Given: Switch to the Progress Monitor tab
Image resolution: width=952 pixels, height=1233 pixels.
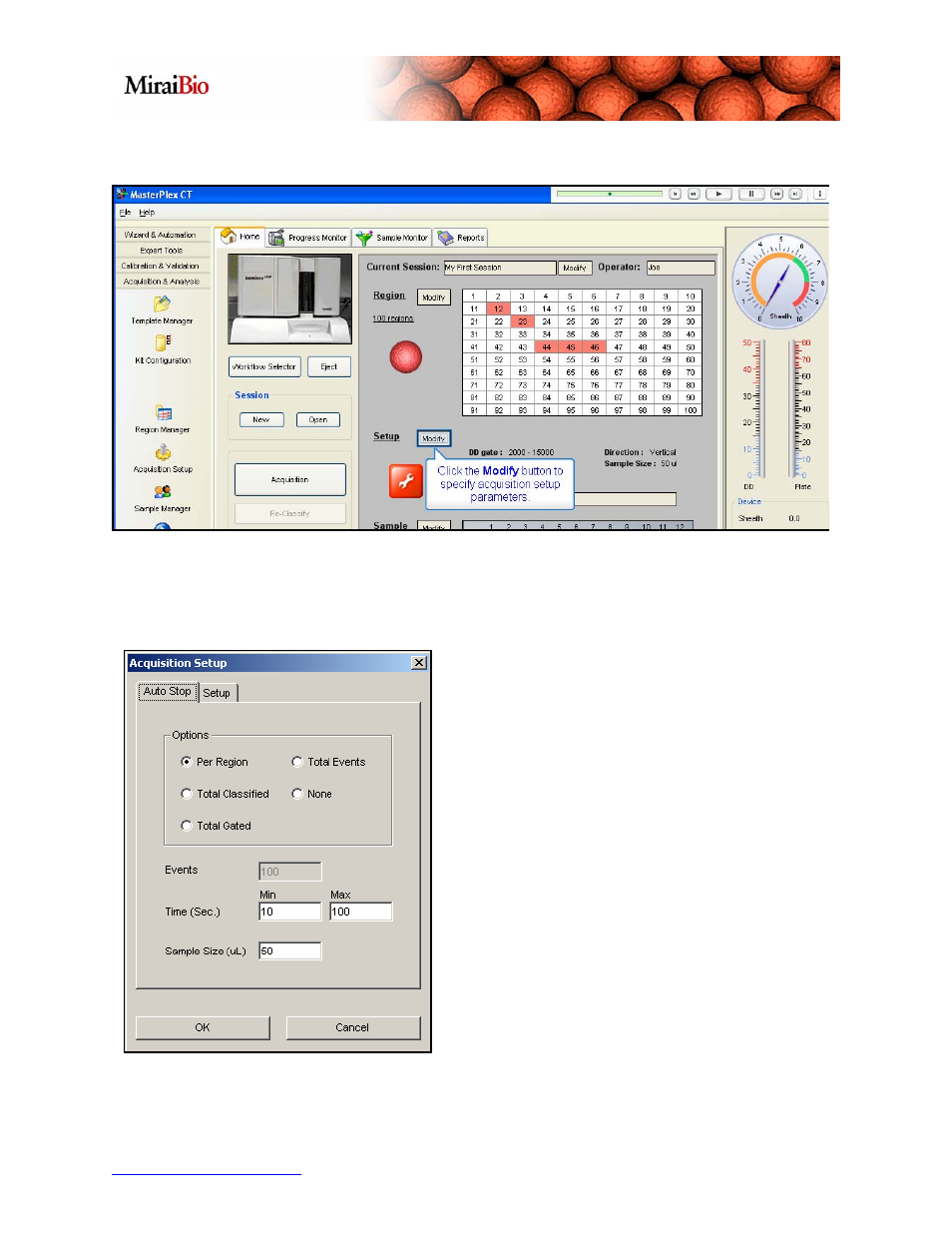Looking at the screenshot, I should pyautogui.click(x=308, y=238).
